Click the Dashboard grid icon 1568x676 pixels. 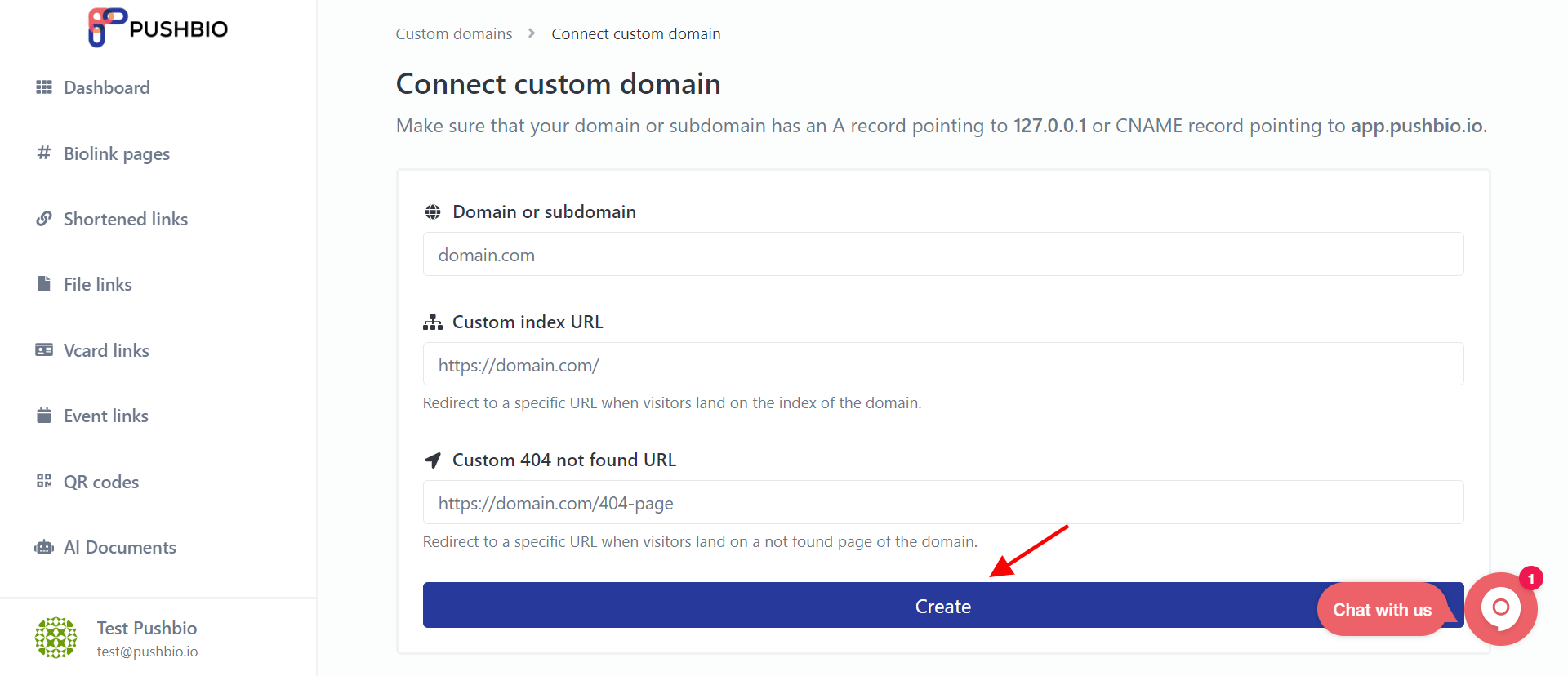point(44,87)
